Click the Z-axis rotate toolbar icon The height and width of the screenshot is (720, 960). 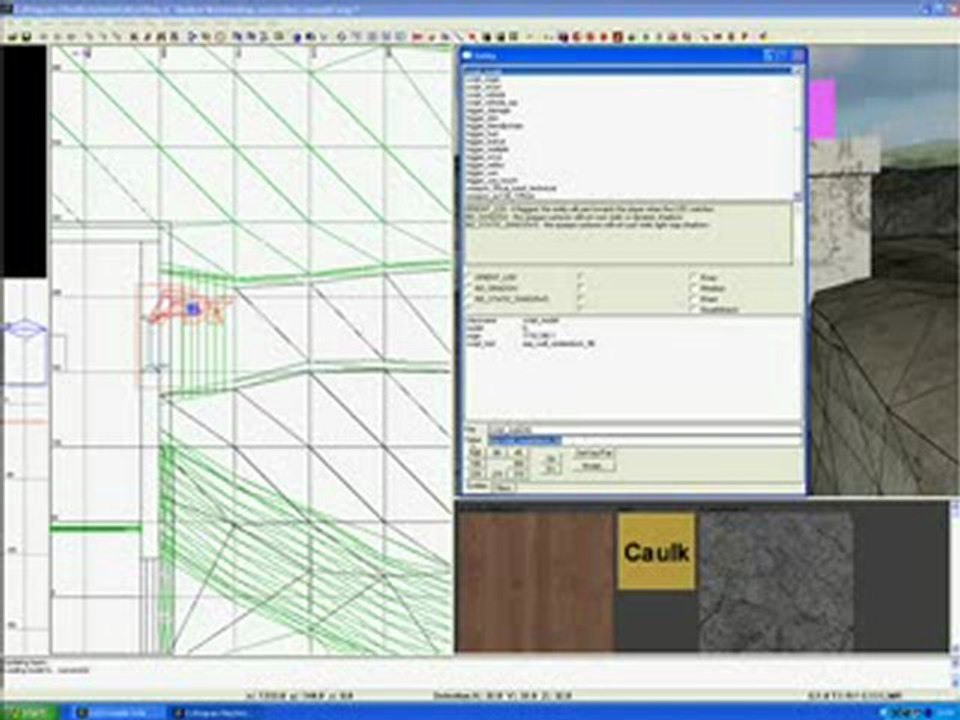click(x=118, y=37)
